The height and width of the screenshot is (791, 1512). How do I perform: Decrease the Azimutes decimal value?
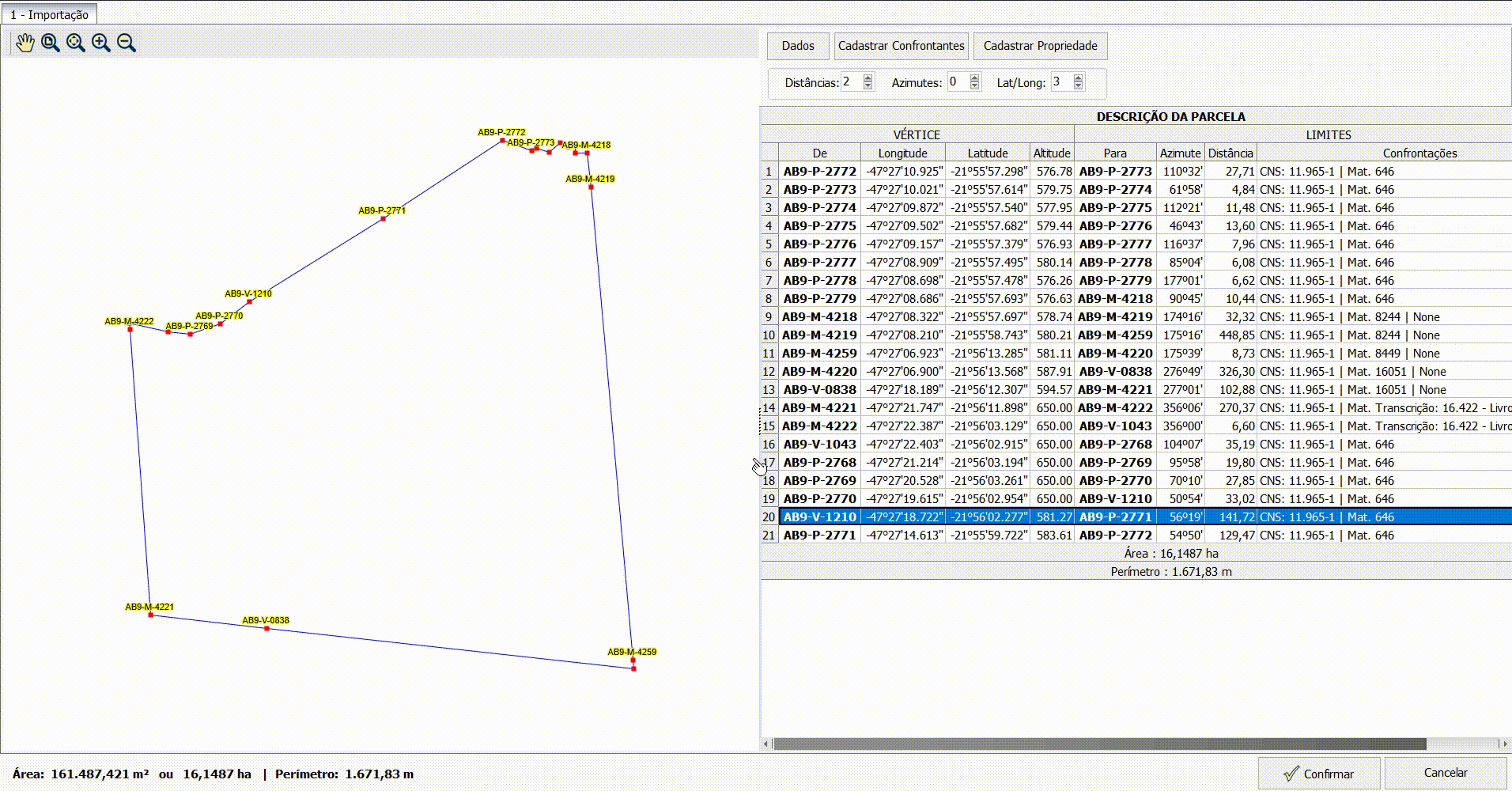[974, 86]
